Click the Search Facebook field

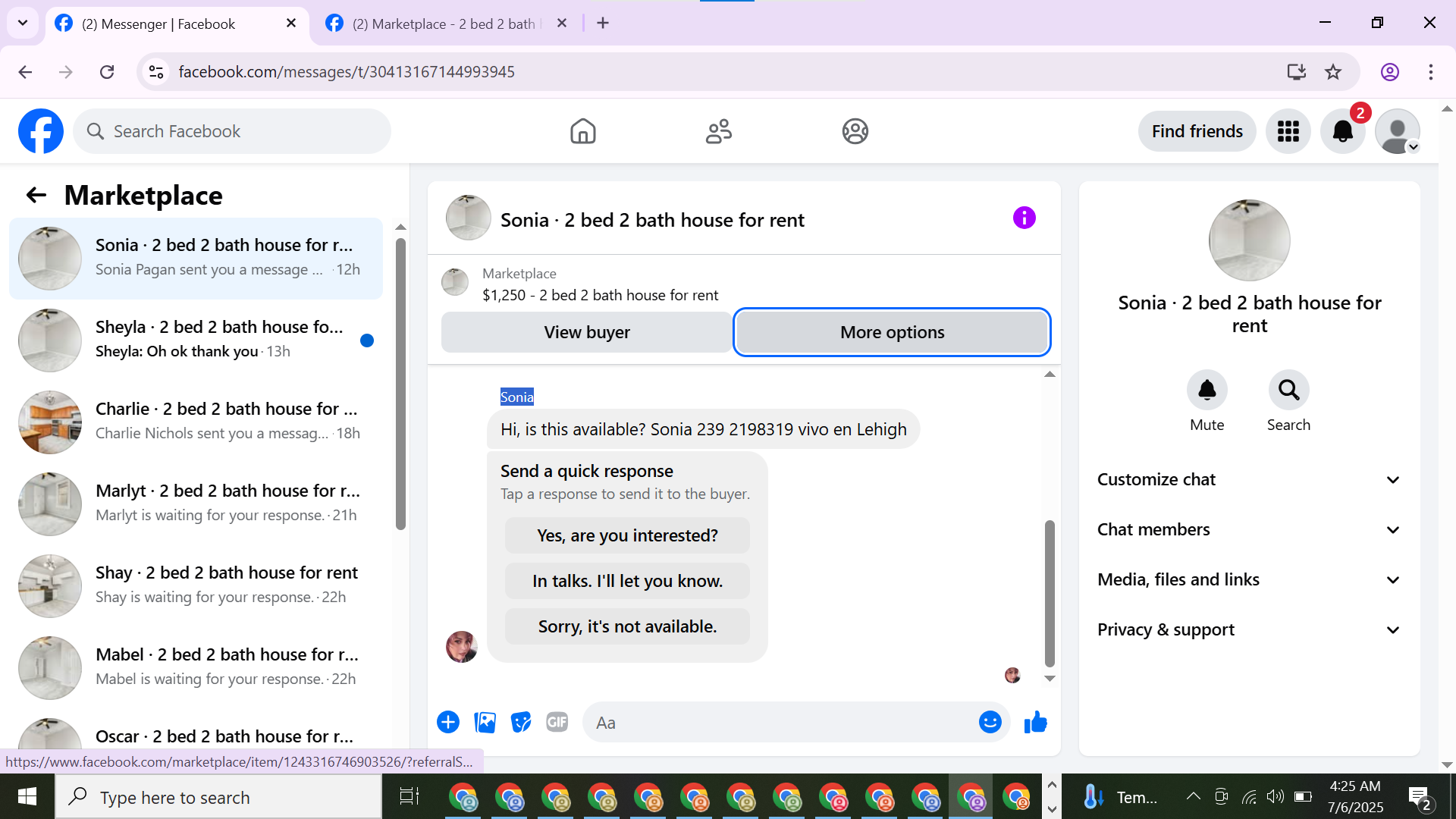pyautogui.click(x=232, y=131)
